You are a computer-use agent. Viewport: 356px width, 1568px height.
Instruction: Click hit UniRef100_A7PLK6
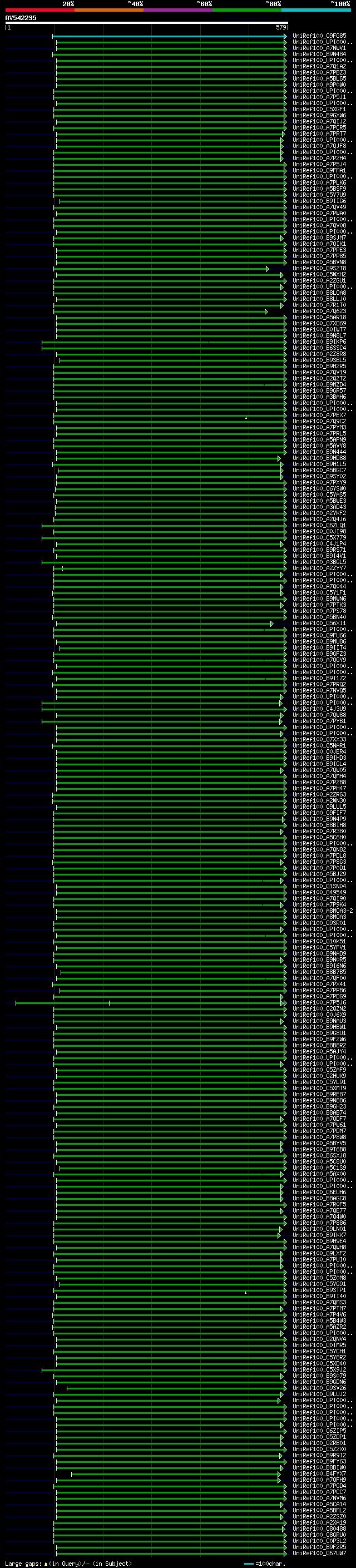[x=319, y=182]
